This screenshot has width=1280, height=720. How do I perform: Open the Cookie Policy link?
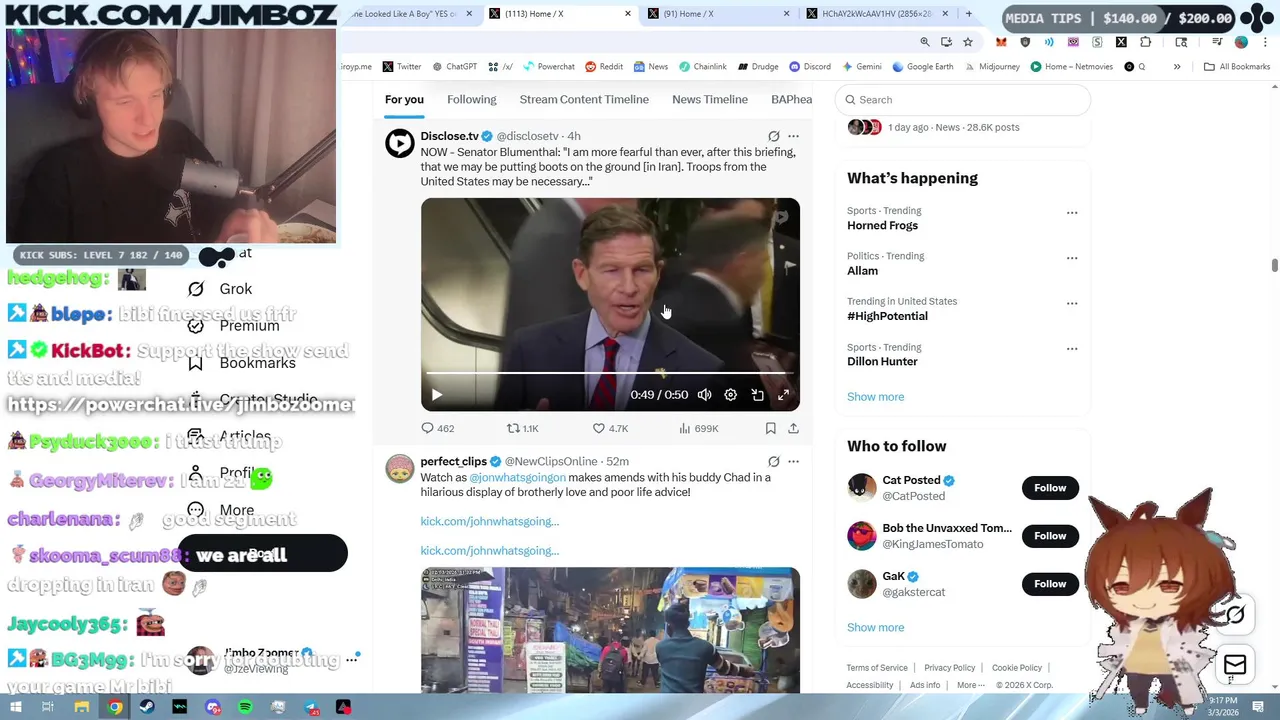click(x=1017, y=668)
